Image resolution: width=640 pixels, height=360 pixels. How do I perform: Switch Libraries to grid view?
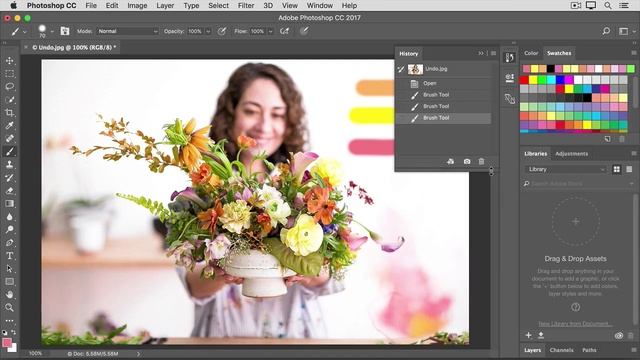pyautogui.click(x=617, y=169)
